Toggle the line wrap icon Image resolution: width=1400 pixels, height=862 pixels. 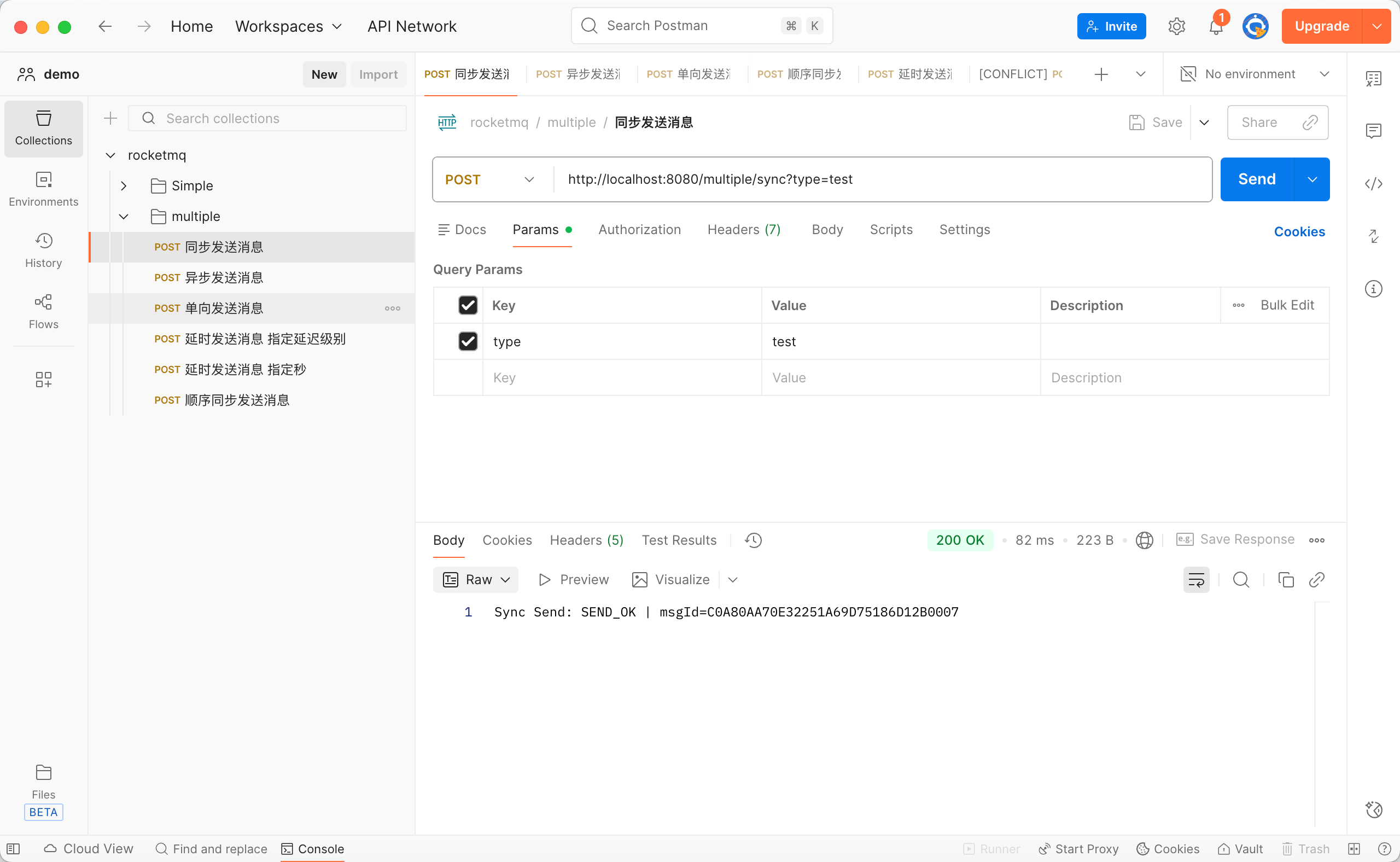coord(1196,580)
